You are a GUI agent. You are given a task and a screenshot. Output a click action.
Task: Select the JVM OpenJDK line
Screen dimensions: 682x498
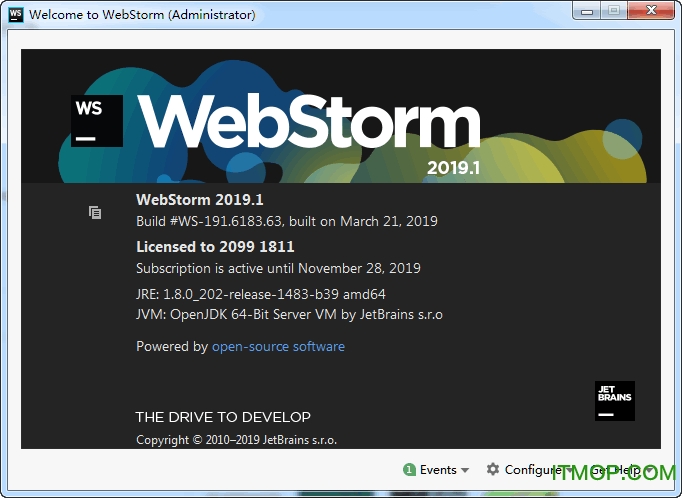[289, 314]
